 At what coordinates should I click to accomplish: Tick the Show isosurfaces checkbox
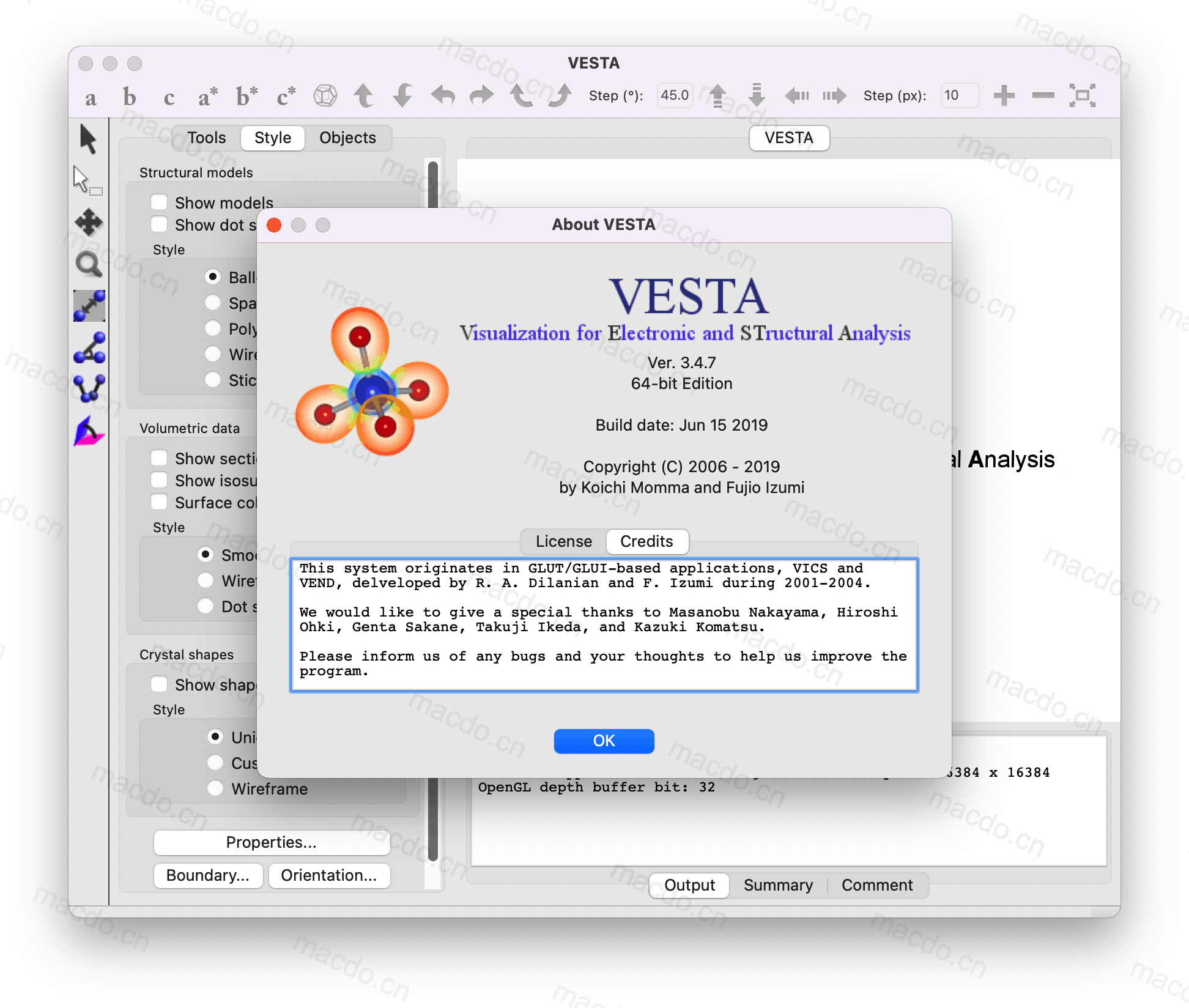click(x=159, y=480)
